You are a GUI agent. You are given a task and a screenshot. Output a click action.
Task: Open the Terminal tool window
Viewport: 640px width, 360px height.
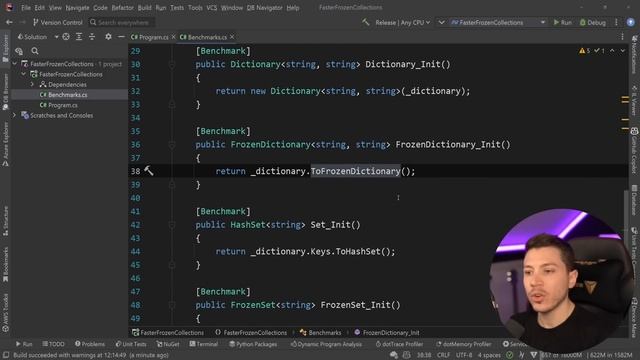204,344
